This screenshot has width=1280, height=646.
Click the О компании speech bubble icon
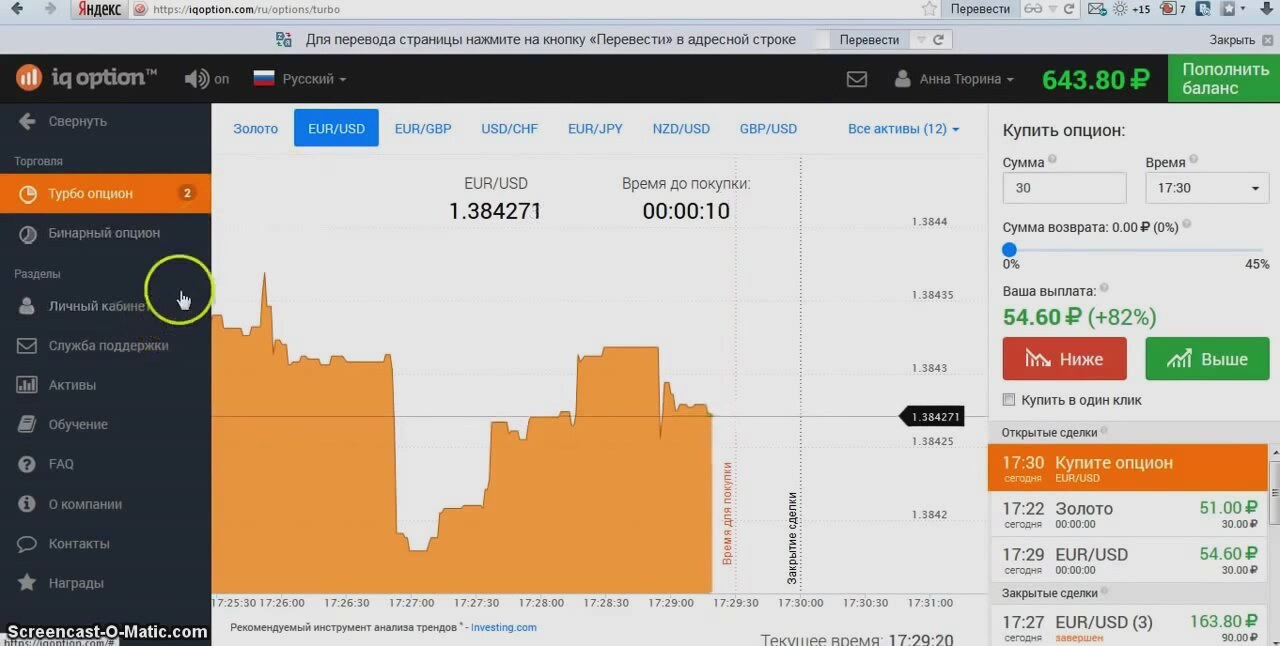pos(28,504)
